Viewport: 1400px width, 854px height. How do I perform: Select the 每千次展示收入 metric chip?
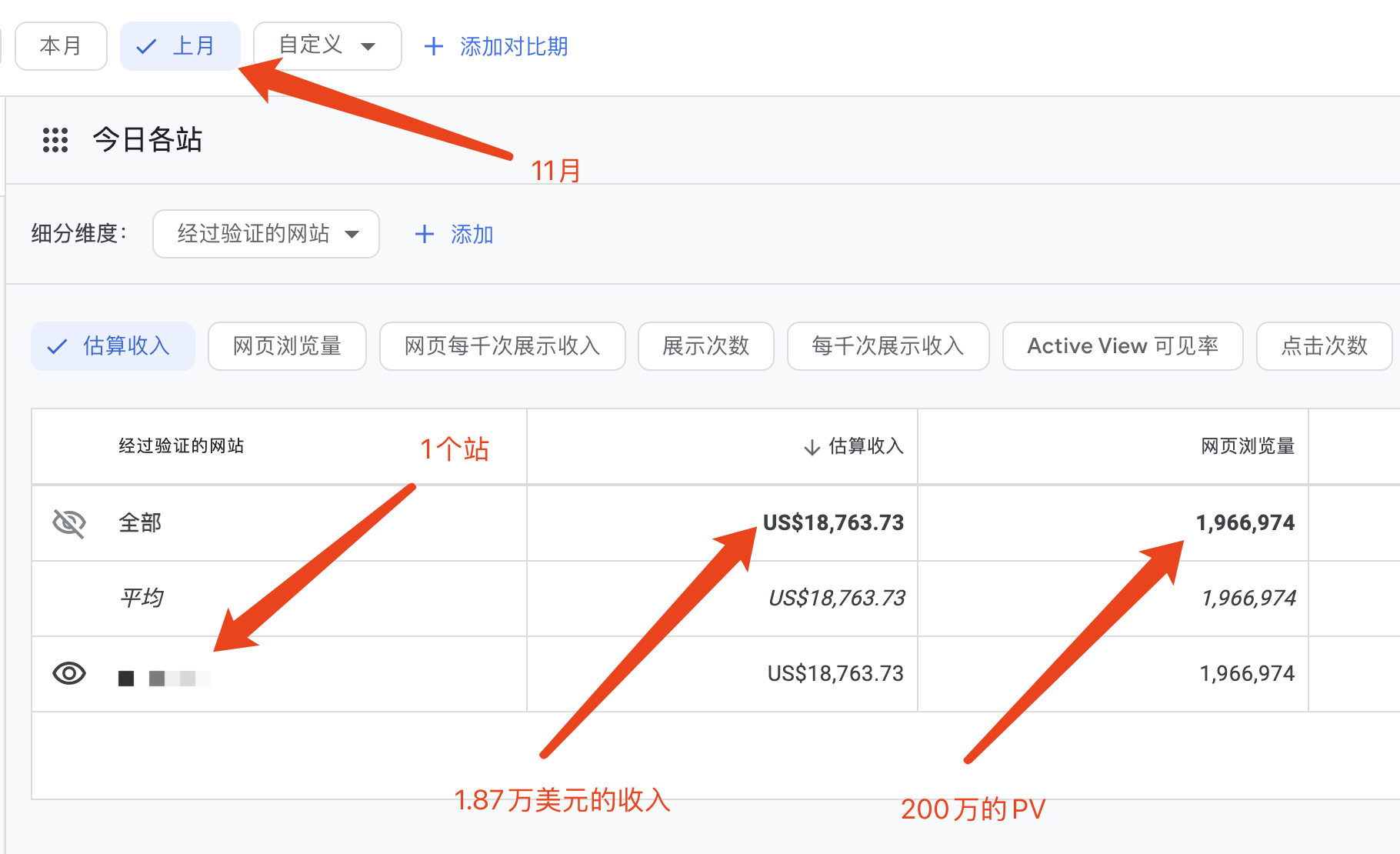888,346
